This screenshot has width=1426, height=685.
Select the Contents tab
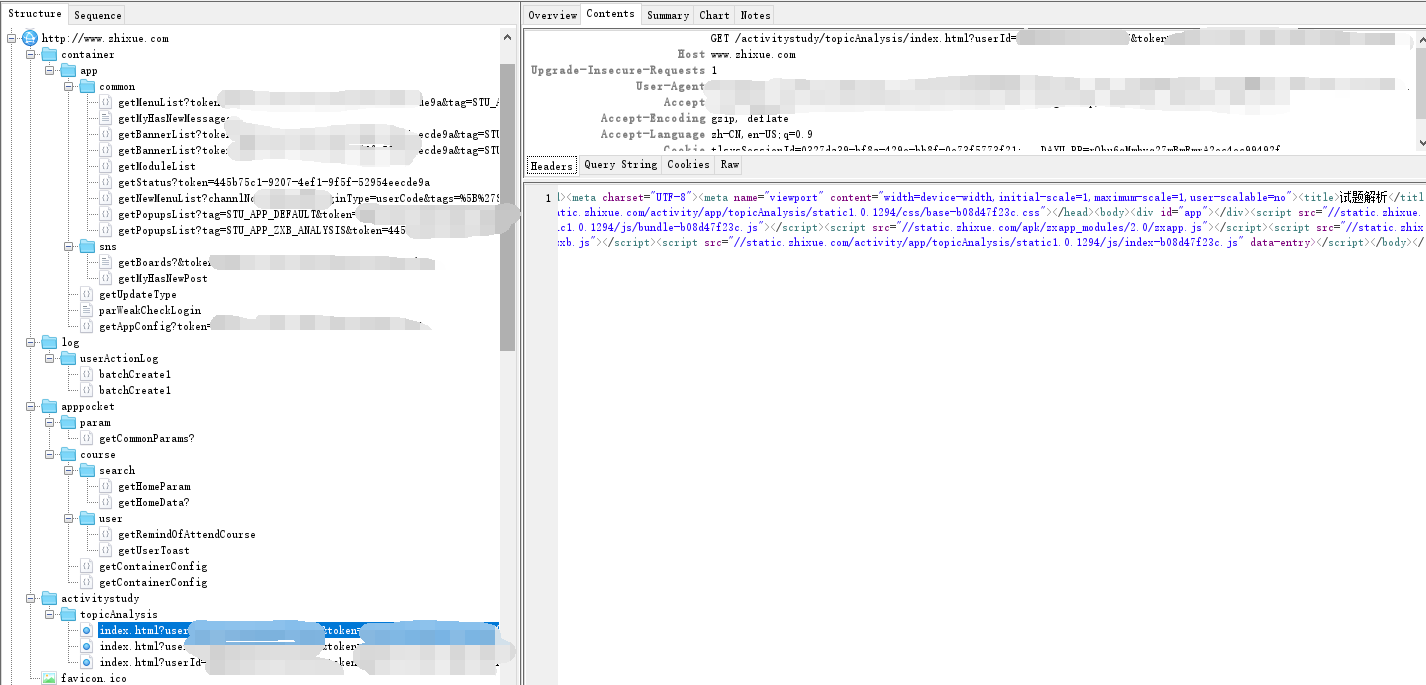610,14
